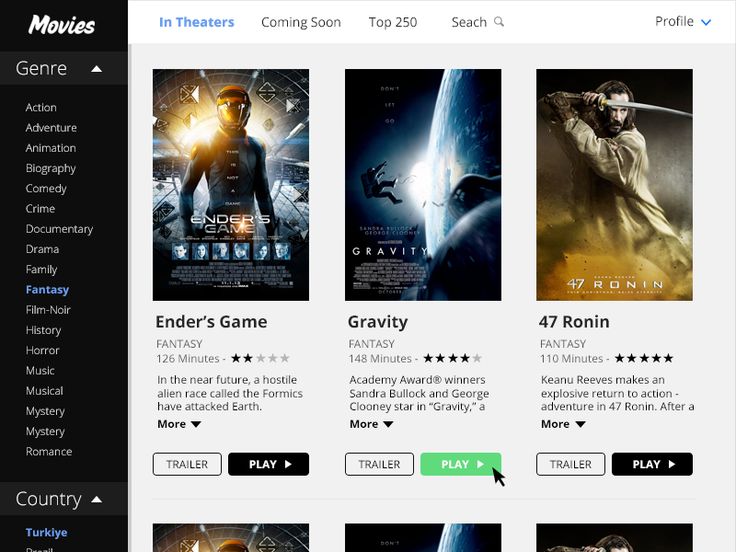Viewport: 736px width, 552px height.
Task: Go to Top 250 tab
Action: 393,22
